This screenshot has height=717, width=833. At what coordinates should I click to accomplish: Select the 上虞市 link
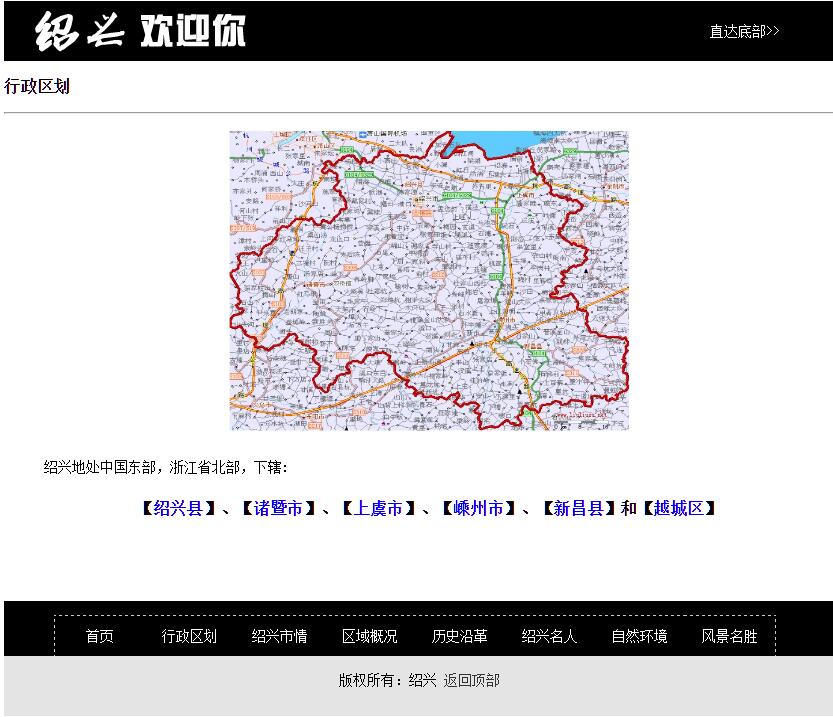[378, 508]
